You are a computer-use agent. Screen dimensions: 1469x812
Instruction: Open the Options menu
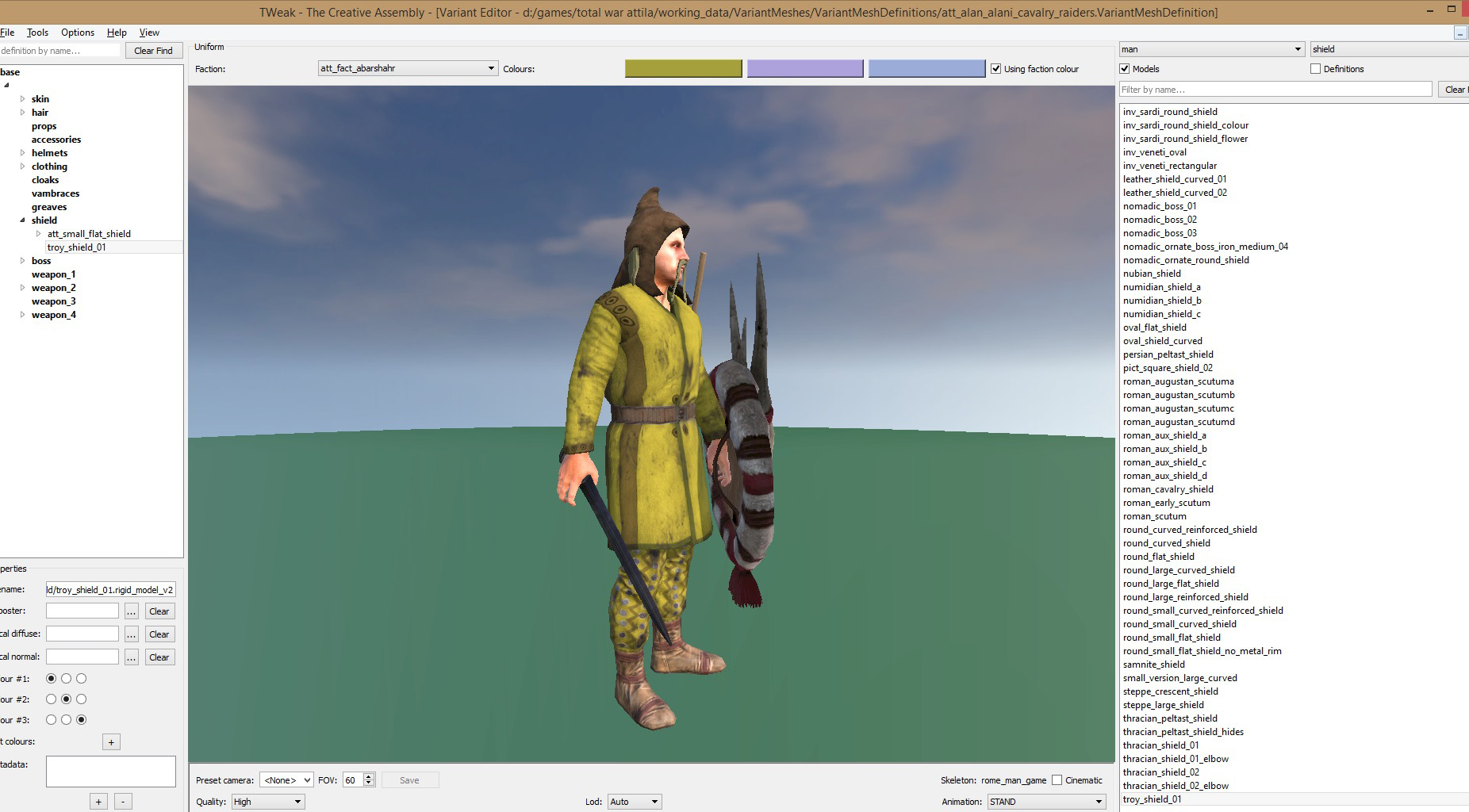tap(78, 33)
